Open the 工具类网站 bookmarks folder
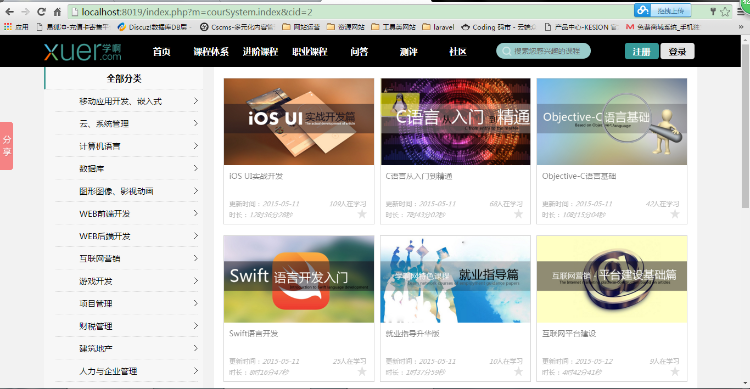This screenshot has height=389, width=750. click(x=393, y=27)
